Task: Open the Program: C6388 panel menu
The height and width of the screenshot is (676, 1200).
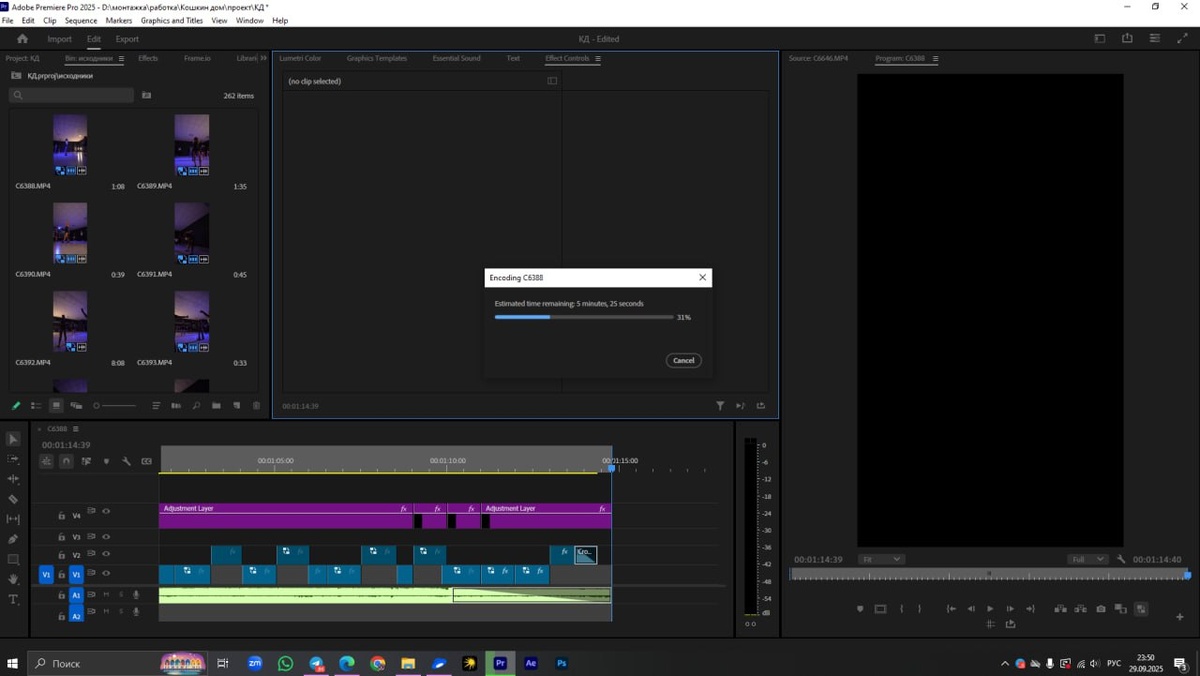Action: coord(935,59)
